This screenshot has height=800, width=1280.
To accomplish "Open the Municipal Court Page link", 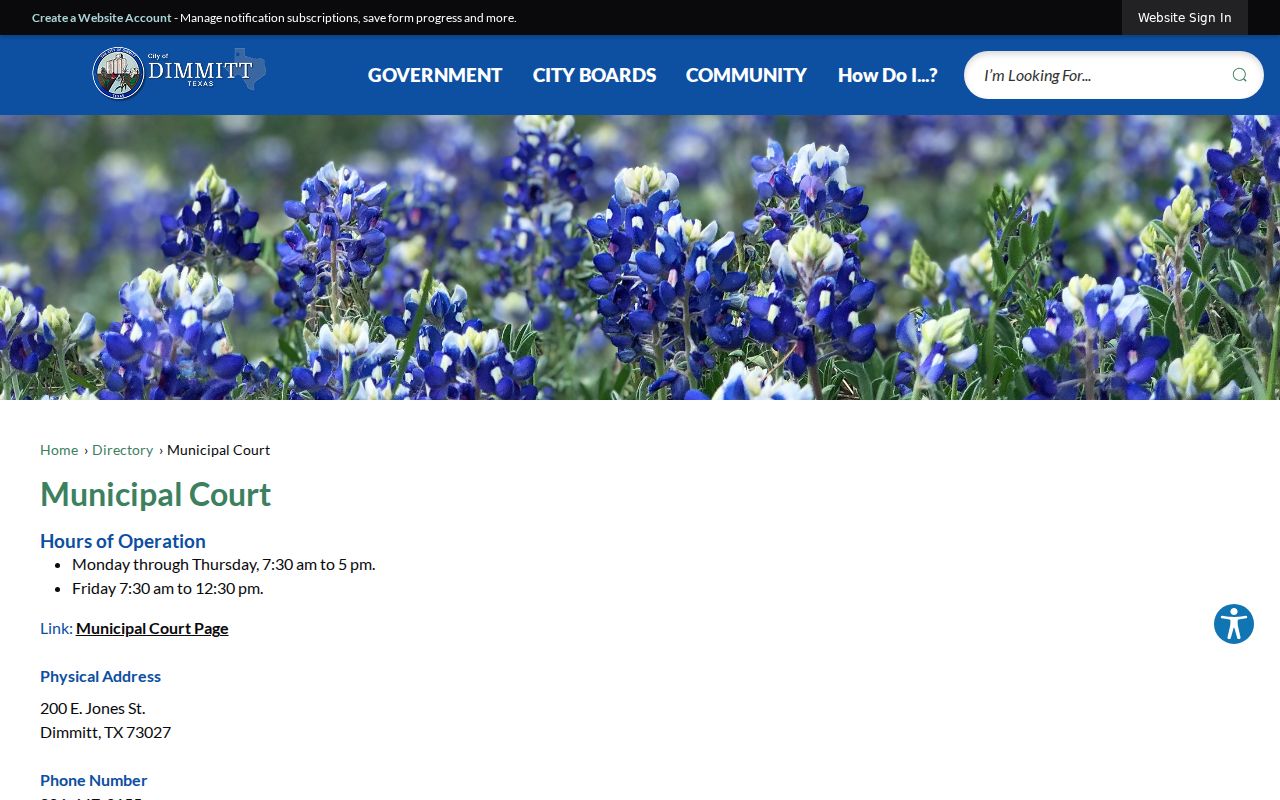I will coord(152,628).
